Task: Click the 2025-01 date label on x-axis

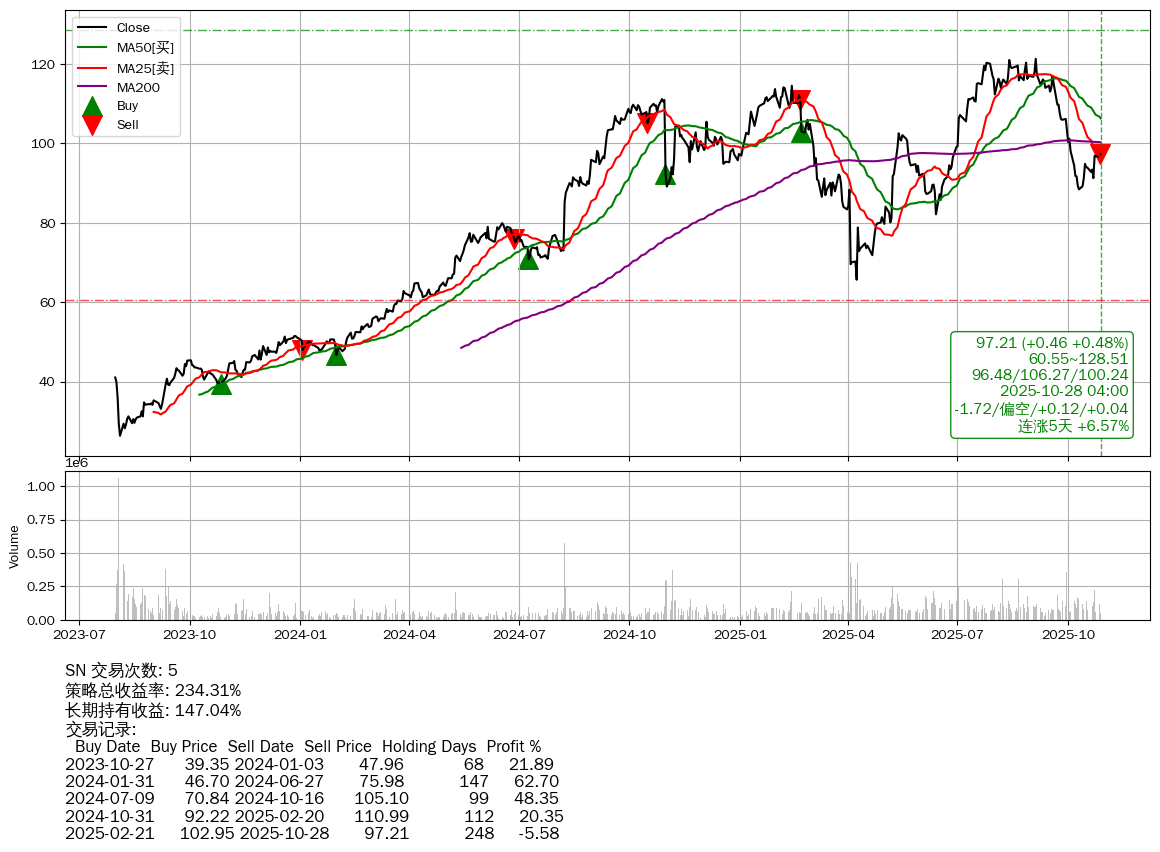Action: click(739, 633)
